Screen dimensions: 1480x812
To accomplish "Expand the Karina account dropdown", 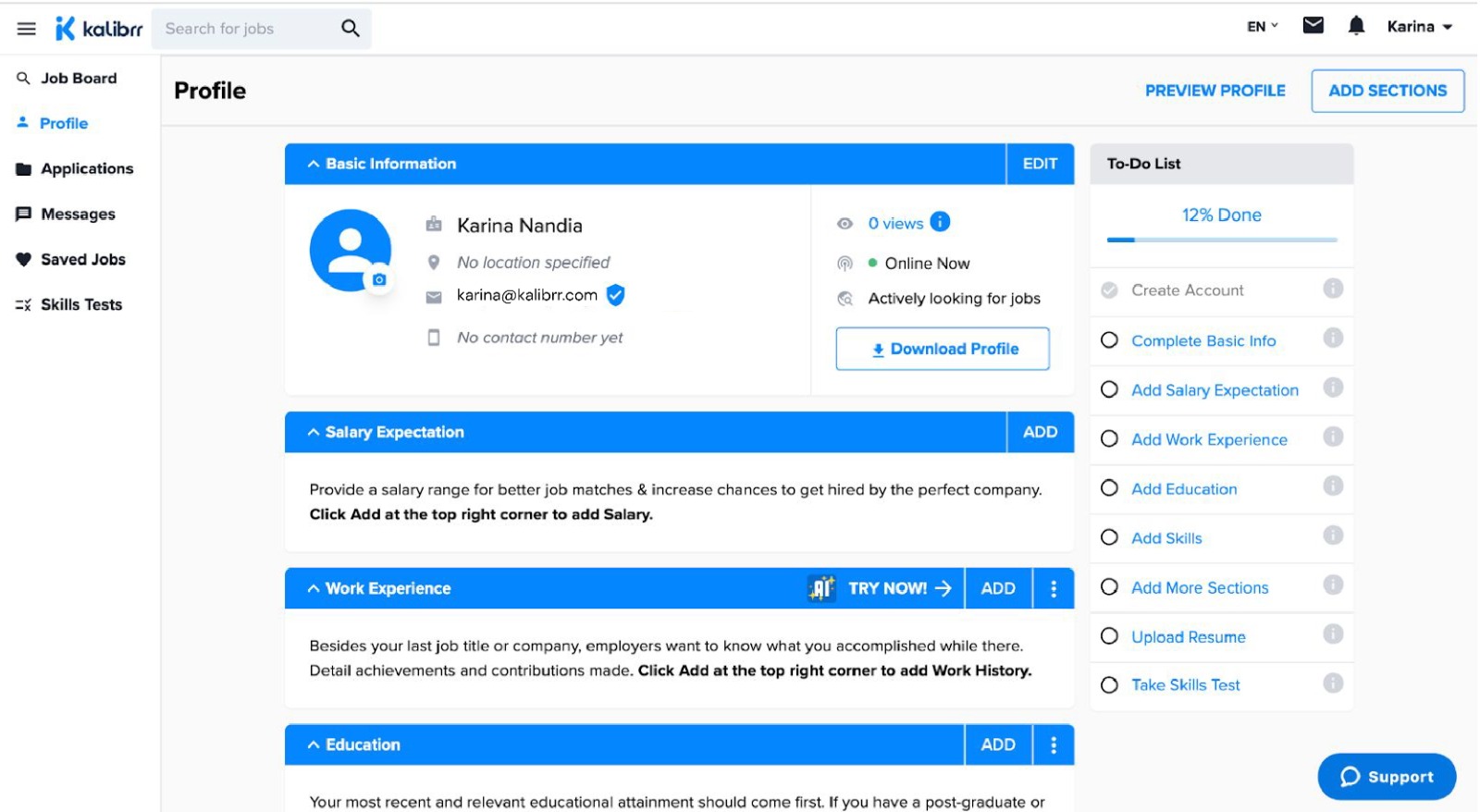I will click(x=1419, y=27).
